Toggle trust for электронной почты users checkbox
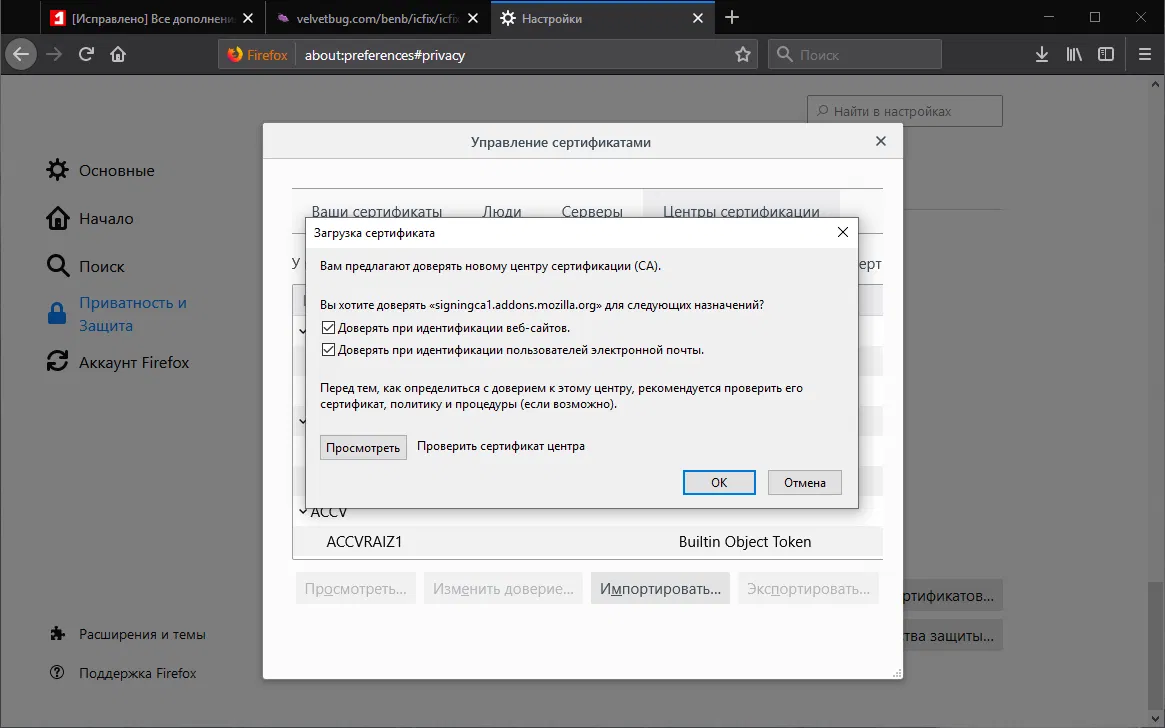The image size is (1165, 728). (328, 350)
